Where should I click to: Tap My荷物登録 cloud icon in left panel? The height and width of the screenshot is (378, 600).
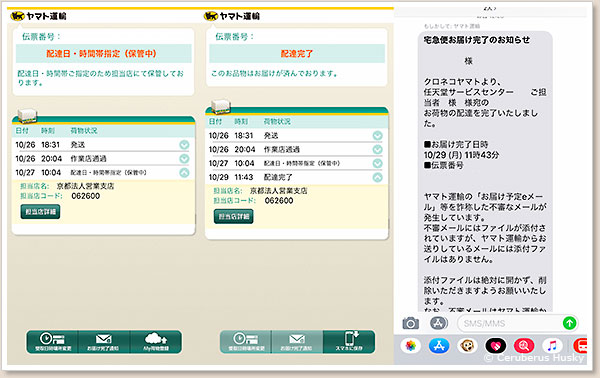155,342
